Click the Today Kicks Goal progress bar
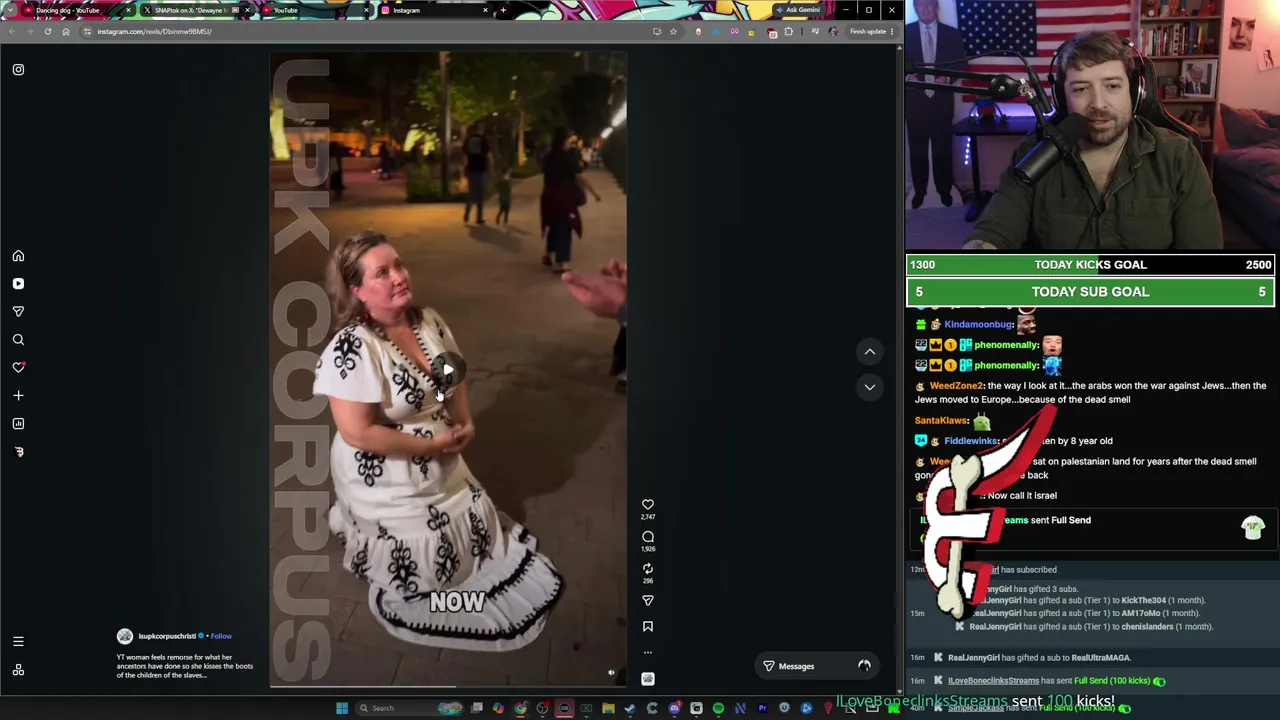Screen dimensions: 1280x720 [1091, 265]
